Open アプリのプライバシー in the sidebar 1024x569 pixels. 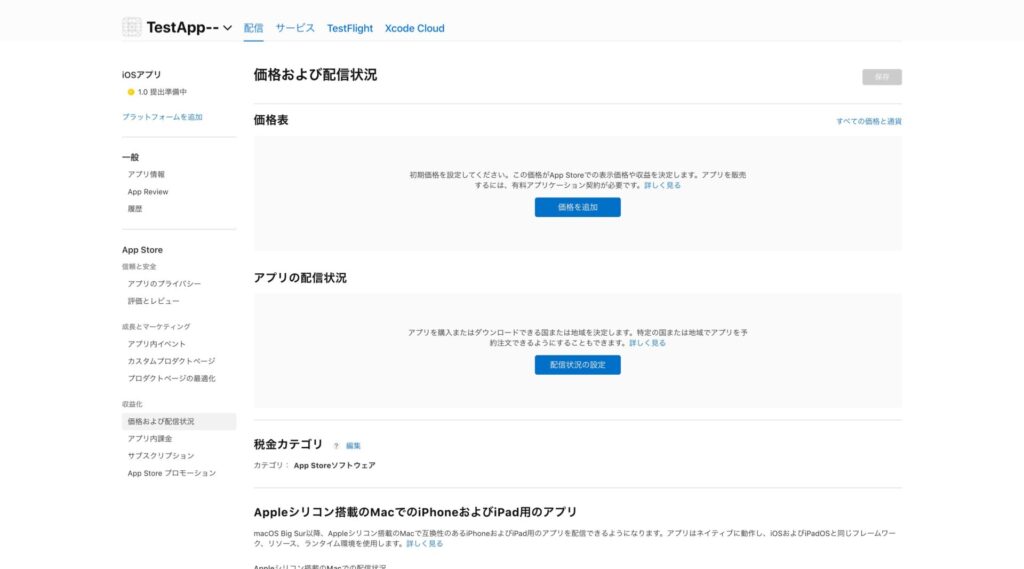coord(164,284)
